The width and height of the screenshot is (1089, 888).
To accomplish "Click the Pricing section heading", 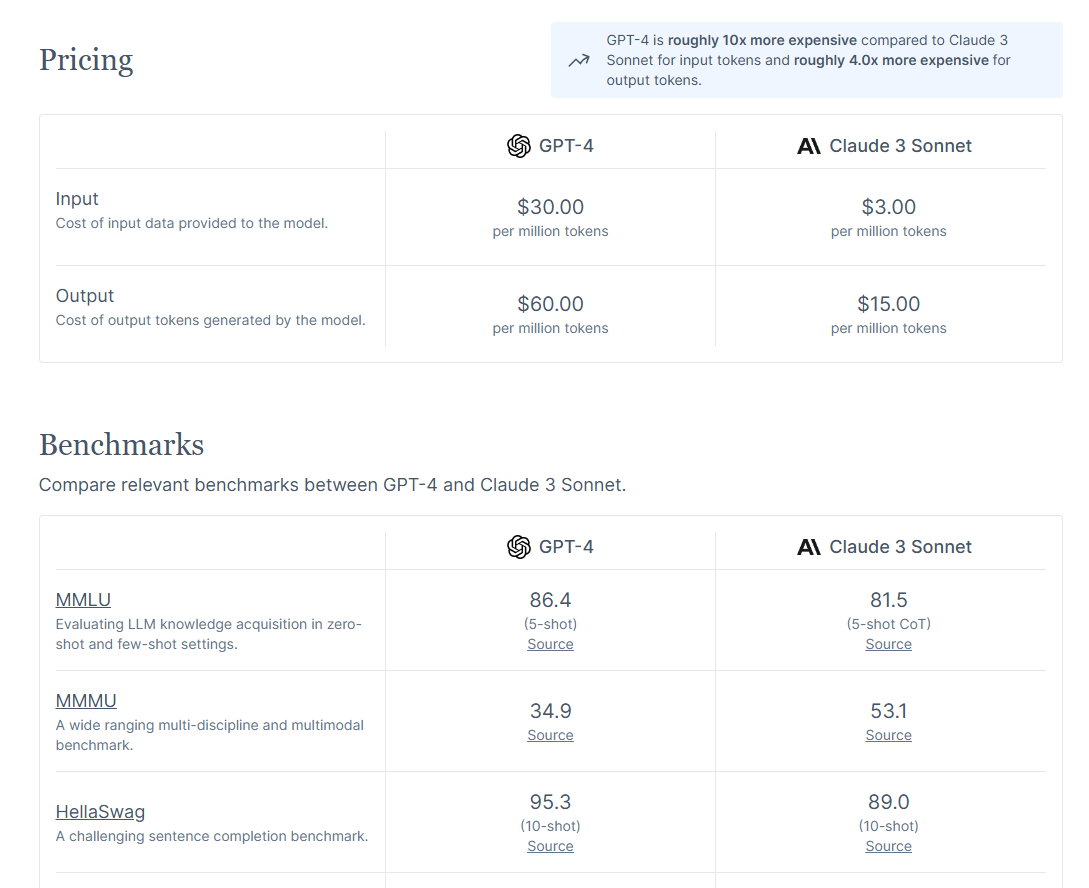I will [86, 60].
